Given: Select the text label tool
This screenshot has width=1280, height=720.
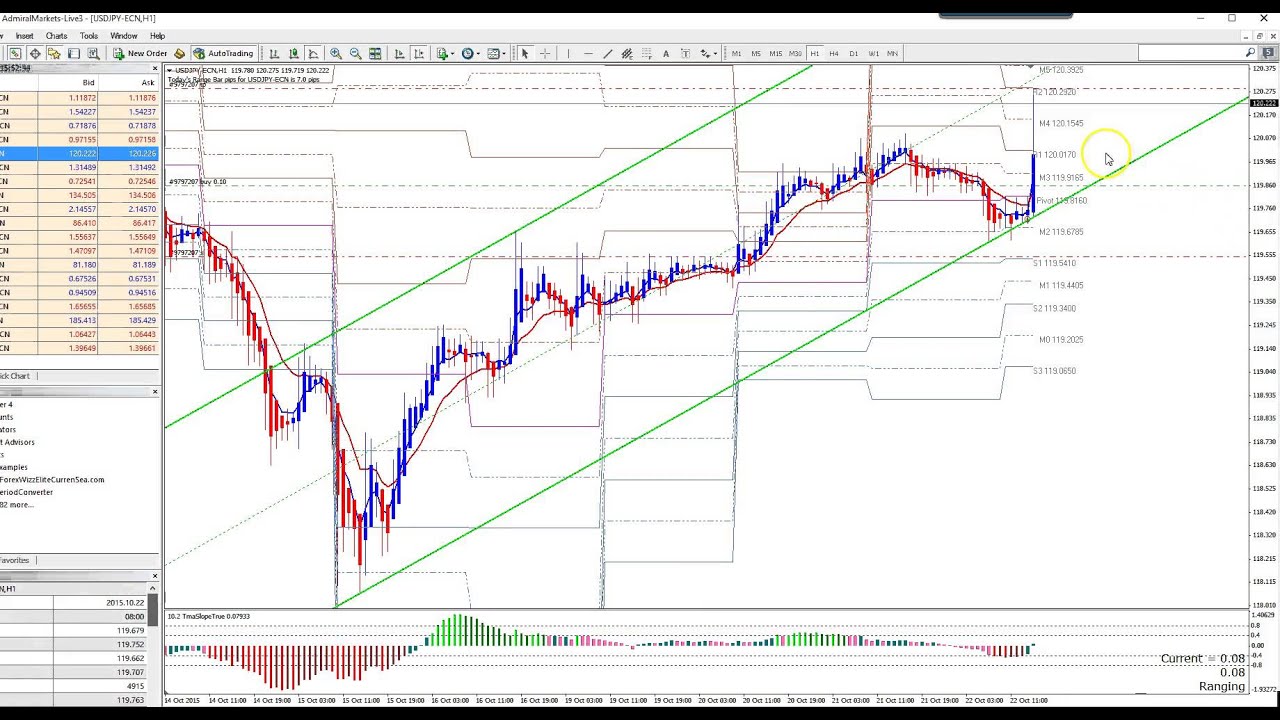Looking at the screenshot, I should pyautogui.click(x=686, y=53).
